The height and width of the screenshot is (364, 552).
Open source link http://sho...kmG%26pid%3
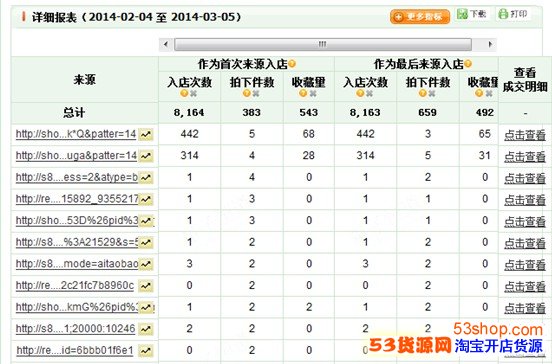tap(77, 307)
